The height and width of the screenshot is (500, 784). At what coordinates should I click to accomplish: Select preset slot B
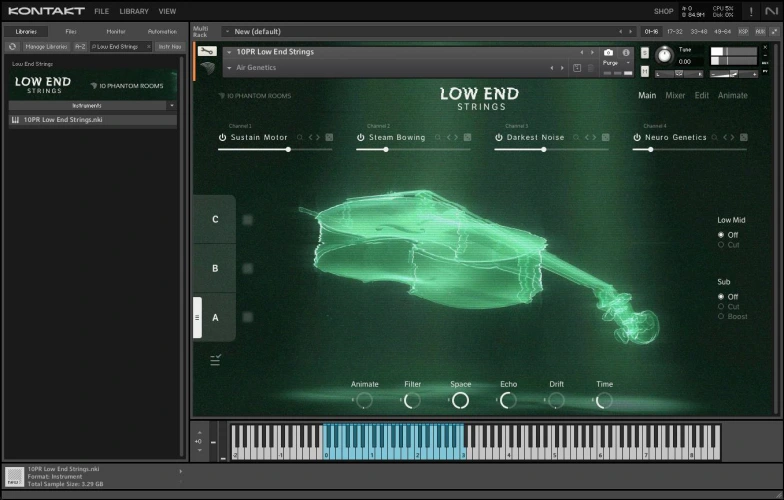click(215, 268)
